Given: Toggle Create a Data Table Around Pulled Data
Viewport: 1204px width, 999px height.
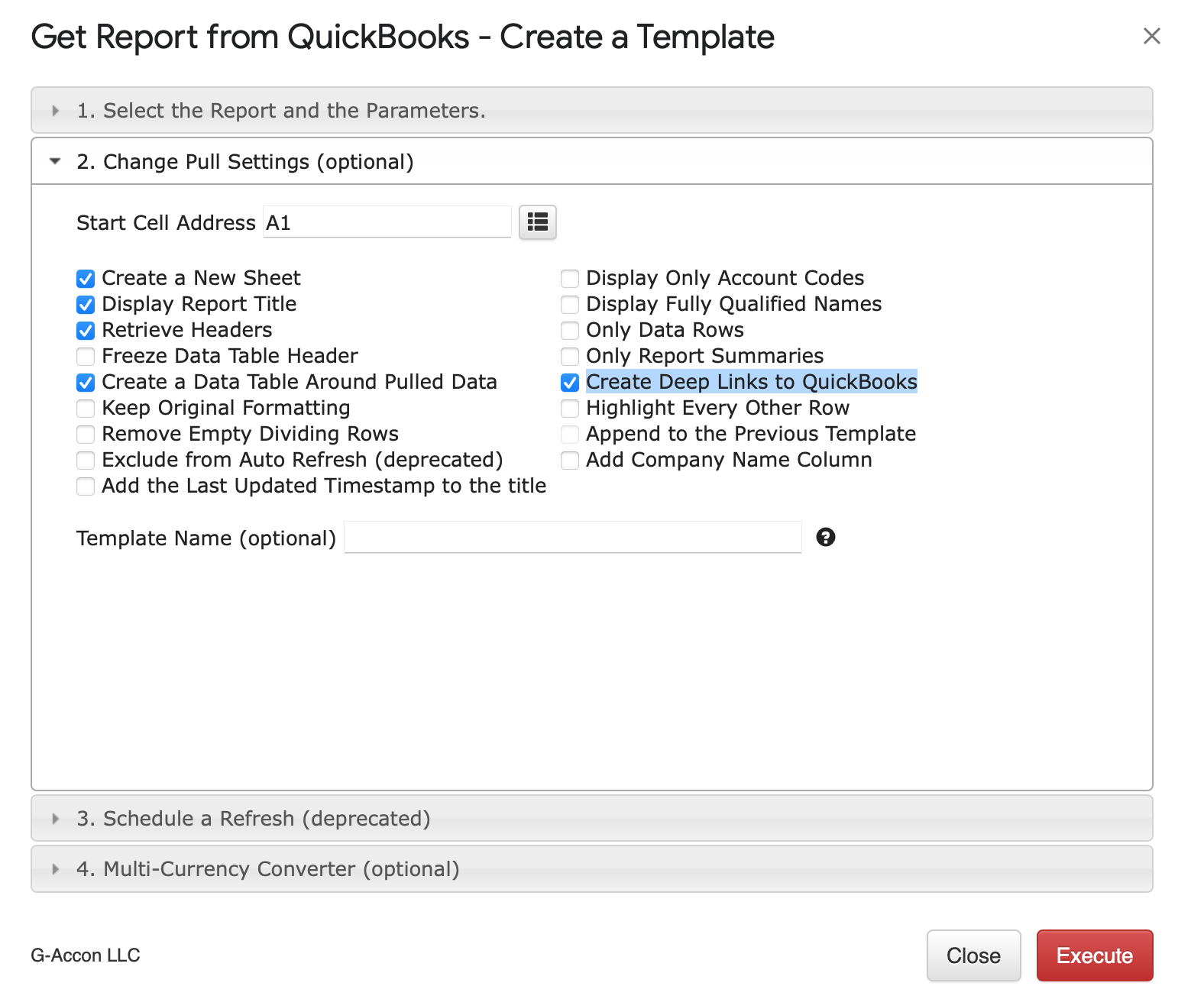Looking at the screenshot, I should [x=86, y=383].
